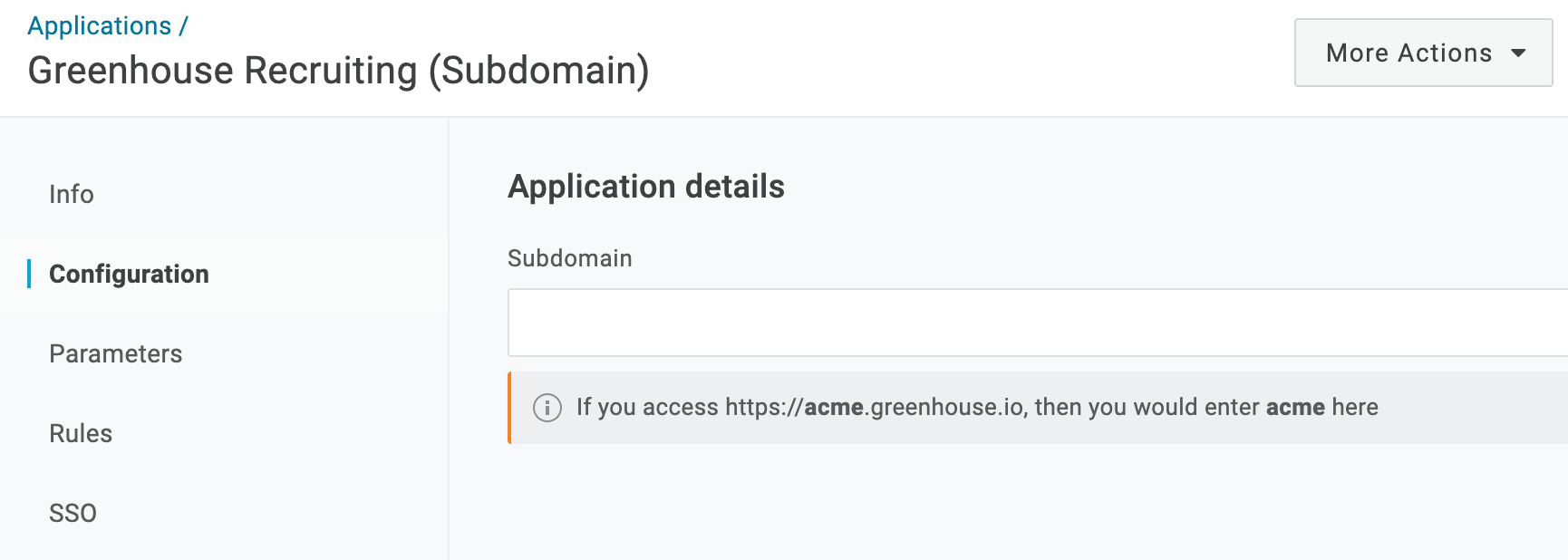The width and height of the screenshot is (1568, 560).
Task: Click the Greenhouse Recruiting (Subdomain) page title
Action: (338, 71)
